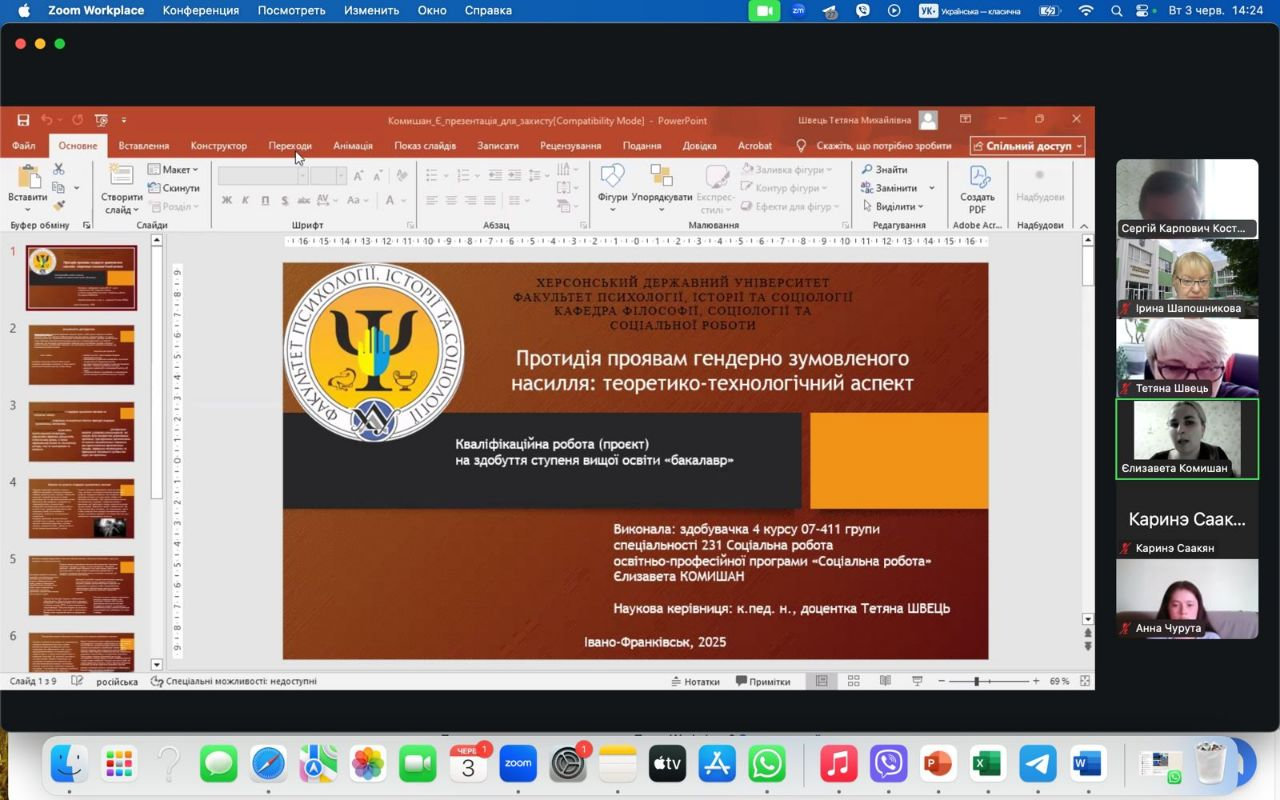
Task: Click the Undo arrow in the PowerPoint title bar
Action: pos(47,120)
